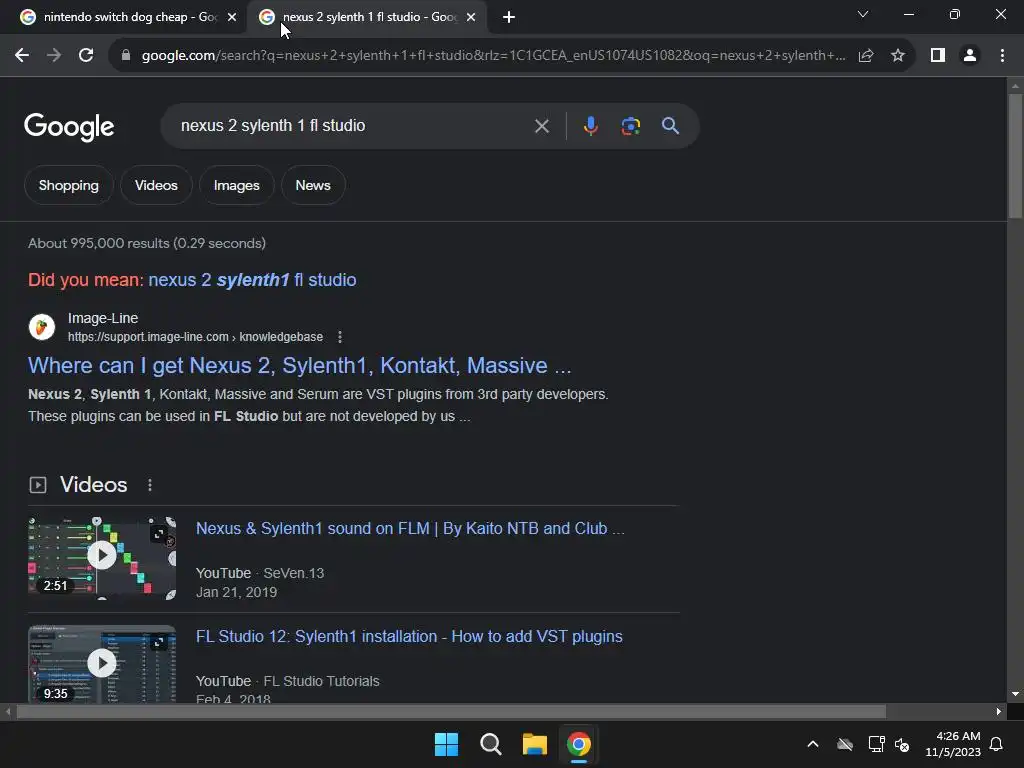This screenshot has width=1024, height=768.
Task: Click the Google search input field
Action: tap(353, 126)
